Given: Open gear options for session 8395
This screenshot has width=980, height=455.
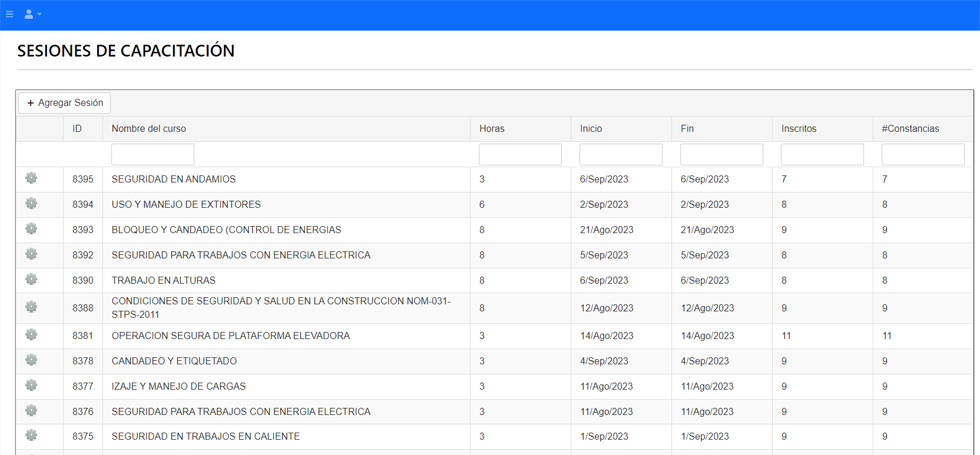Looking at the screenshot, I should tap(31, 178).
